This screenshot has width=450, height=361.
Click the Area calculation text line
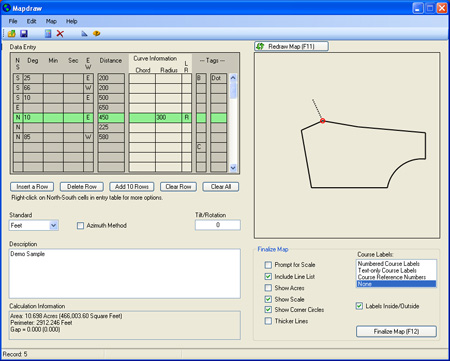(66, 316)
